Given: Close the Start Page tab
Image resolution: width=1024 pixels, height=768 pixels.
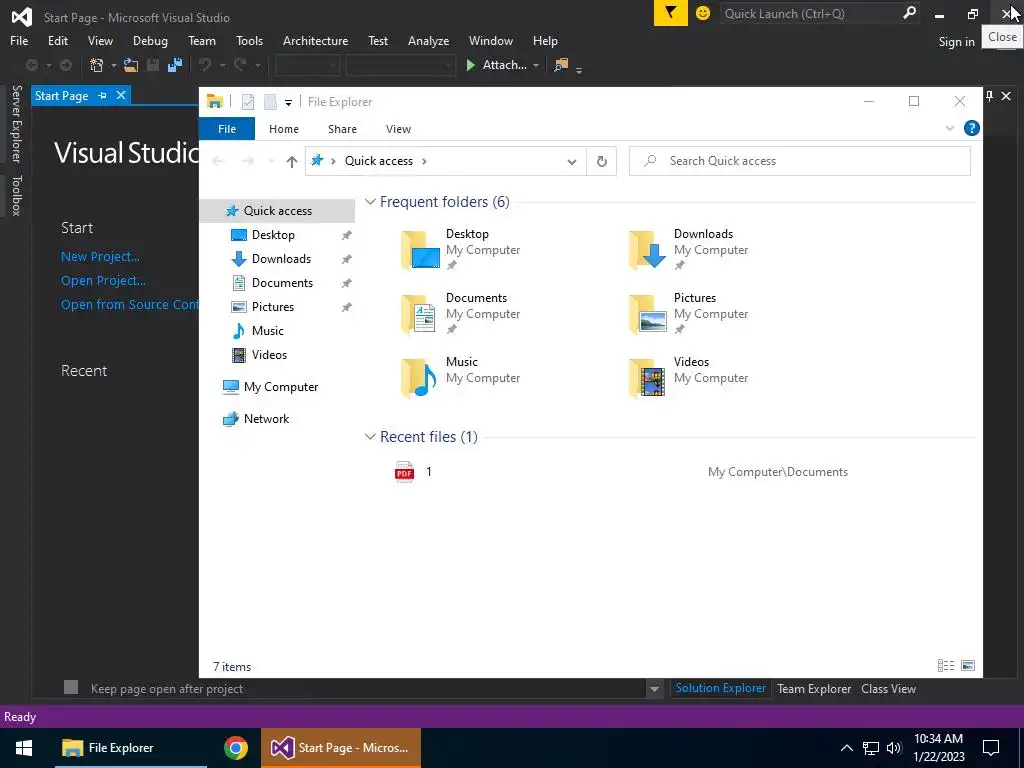Looking at the screenshot, I should click(x=121, y=95).
